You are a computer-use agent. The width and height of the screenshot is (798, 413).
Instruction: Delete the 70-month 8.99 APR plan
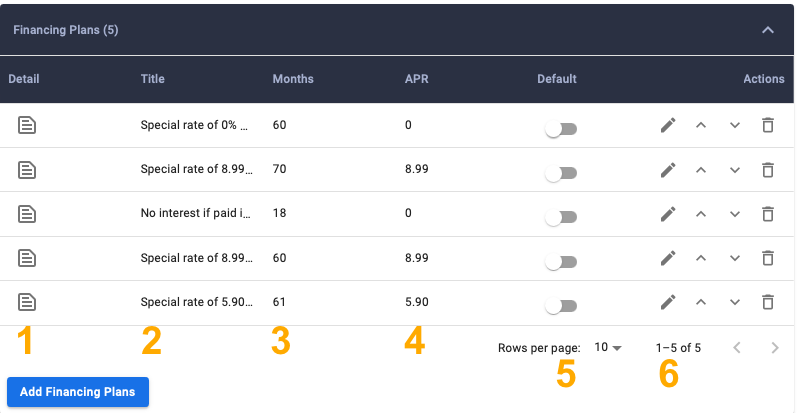tap(767, 169)
